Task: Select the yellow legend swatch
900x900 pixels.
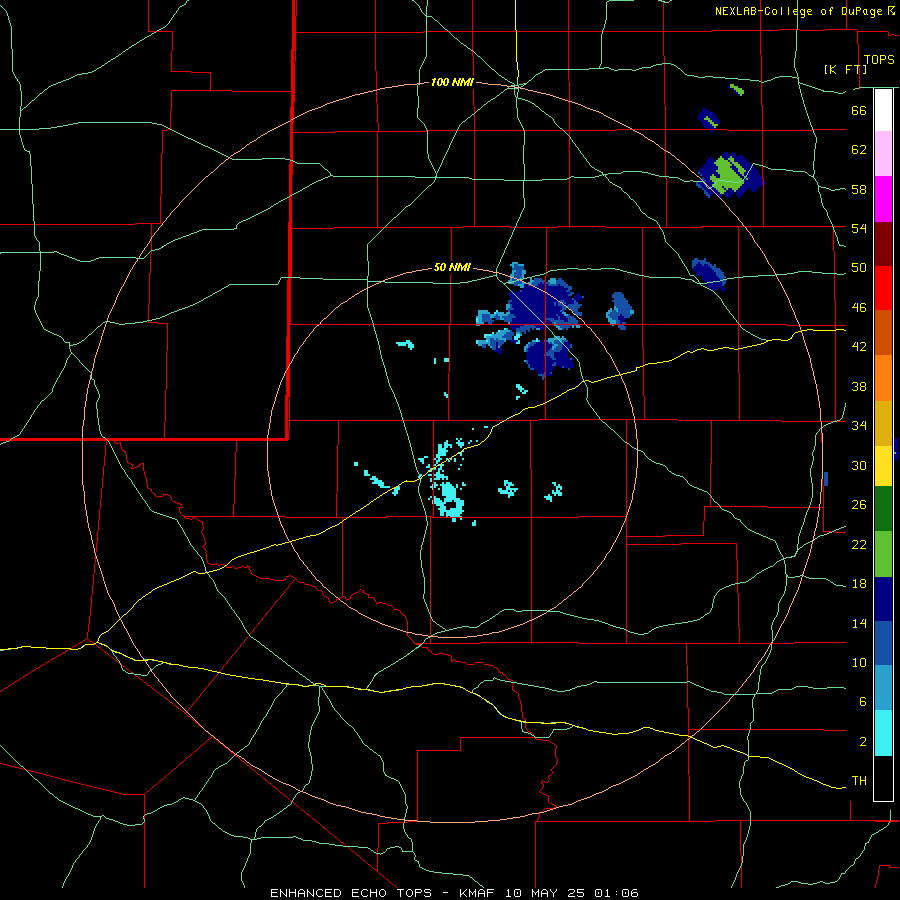Action: [x=883, y=466]
